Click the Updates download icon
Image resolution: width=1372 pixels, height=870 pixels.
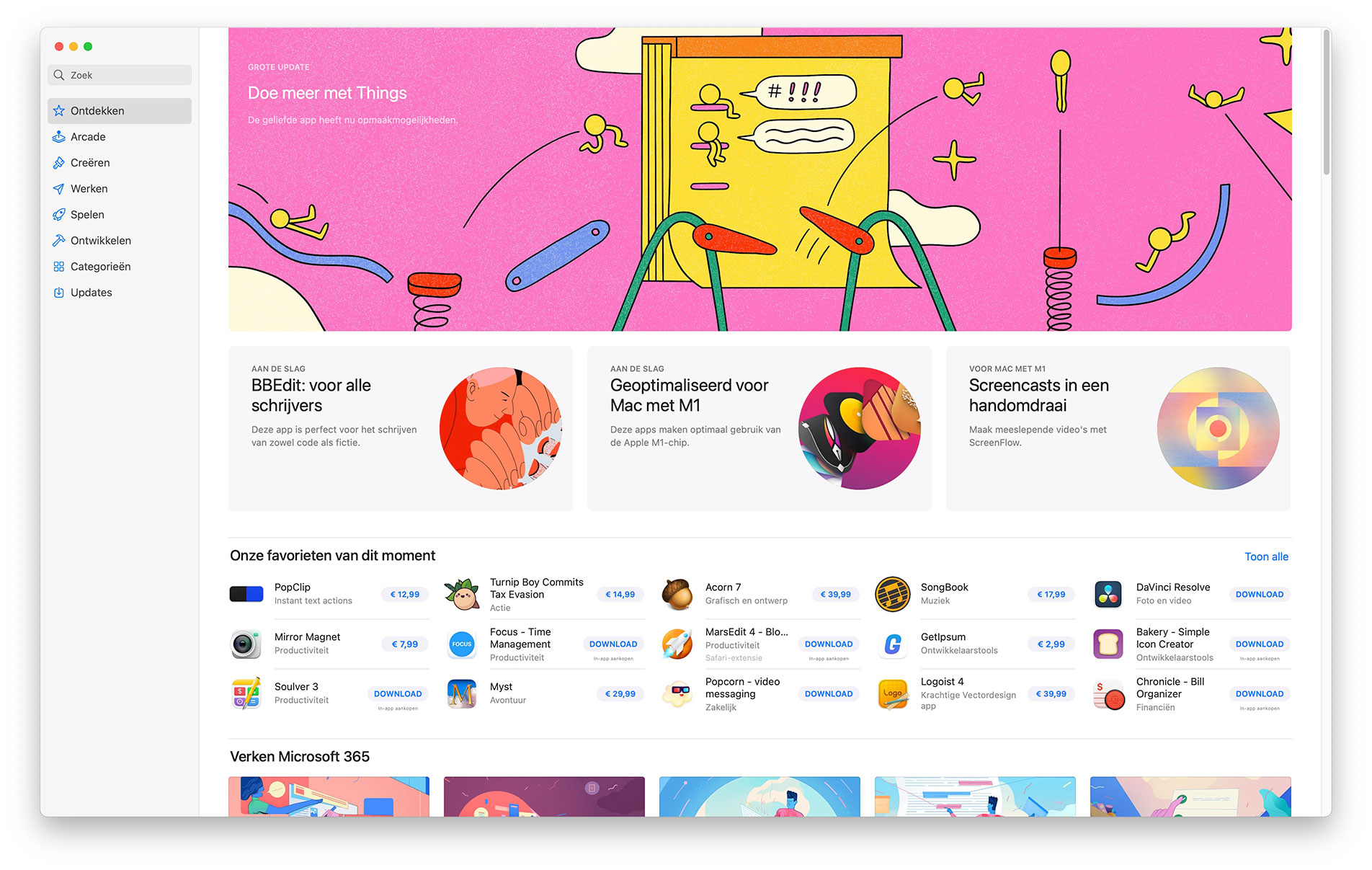[x=59, y=293]
